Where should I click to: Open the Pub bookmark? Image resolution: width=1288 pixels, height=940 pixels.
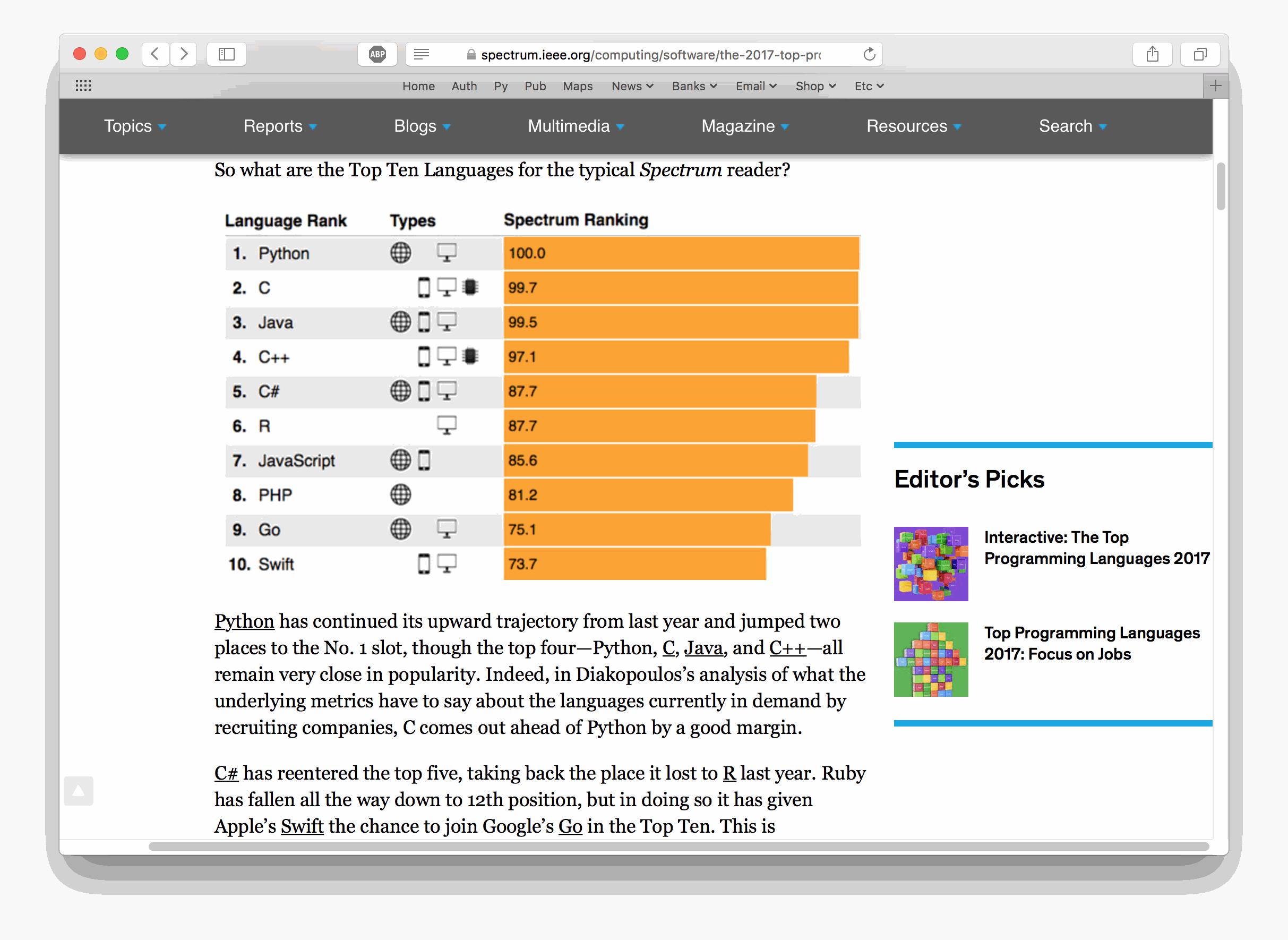pyautogui.click(x=535, y=86)
